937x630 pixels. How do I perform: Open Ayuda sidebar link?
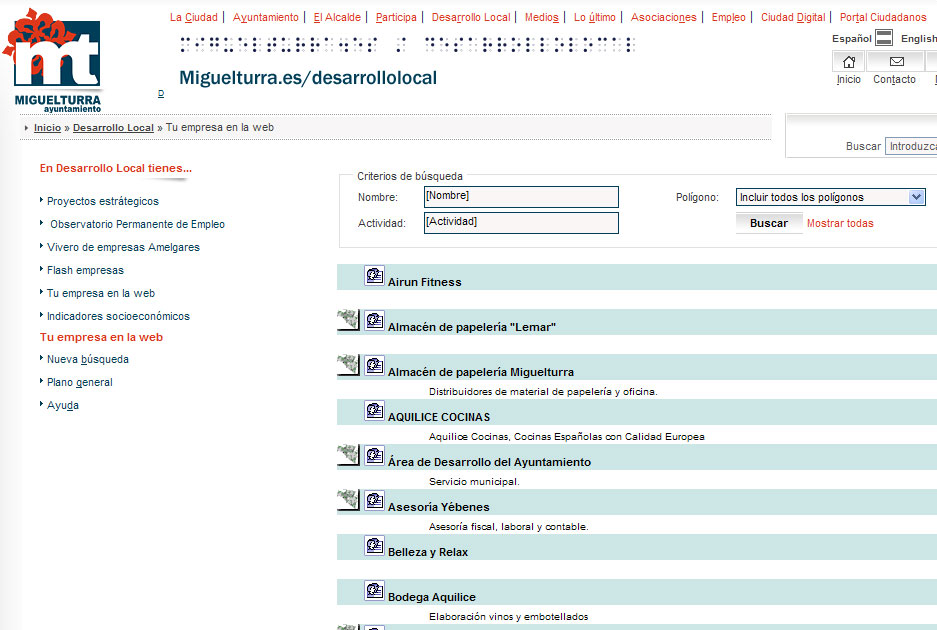coord(63,405)
